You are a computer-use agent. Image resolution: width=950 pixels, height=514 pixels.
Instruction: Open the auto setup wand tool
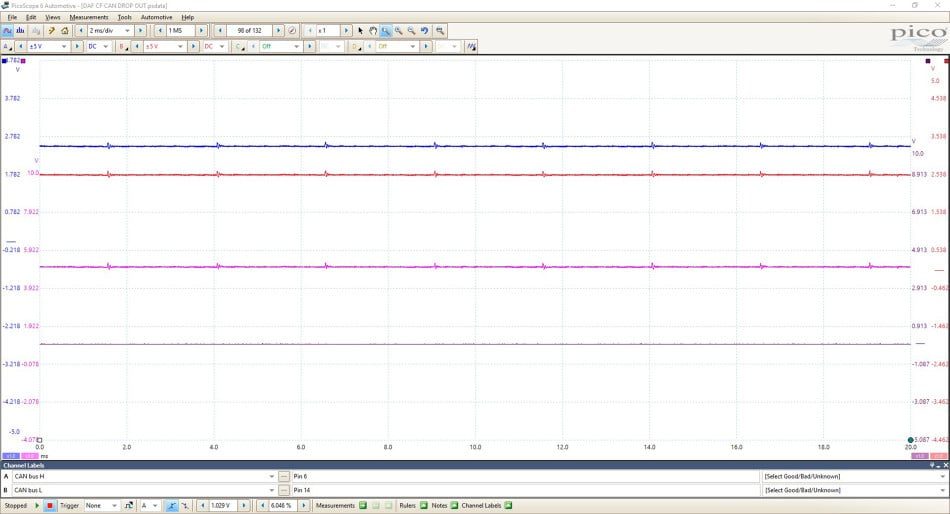(x=51, y=30)
